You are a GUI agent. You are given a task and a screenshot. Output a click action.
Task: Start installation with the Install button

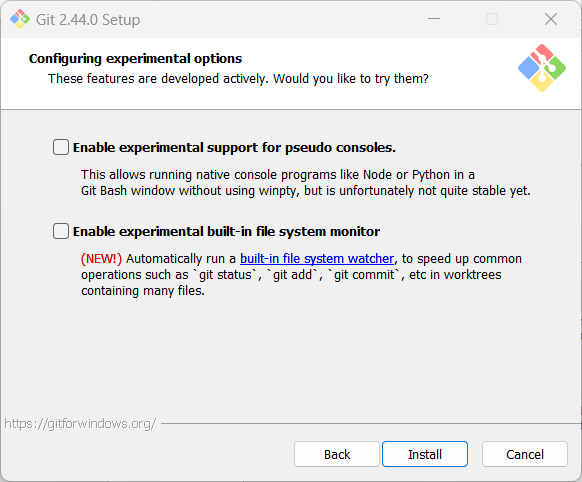pos(425,454)
